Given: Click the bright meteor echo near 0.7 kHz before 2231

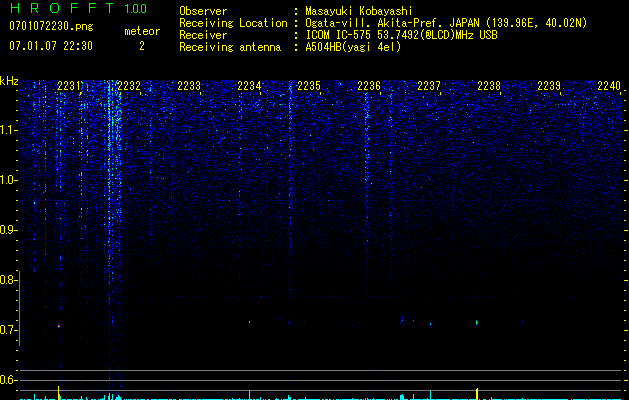Looking at the screenshot, I should pos(59,326).
